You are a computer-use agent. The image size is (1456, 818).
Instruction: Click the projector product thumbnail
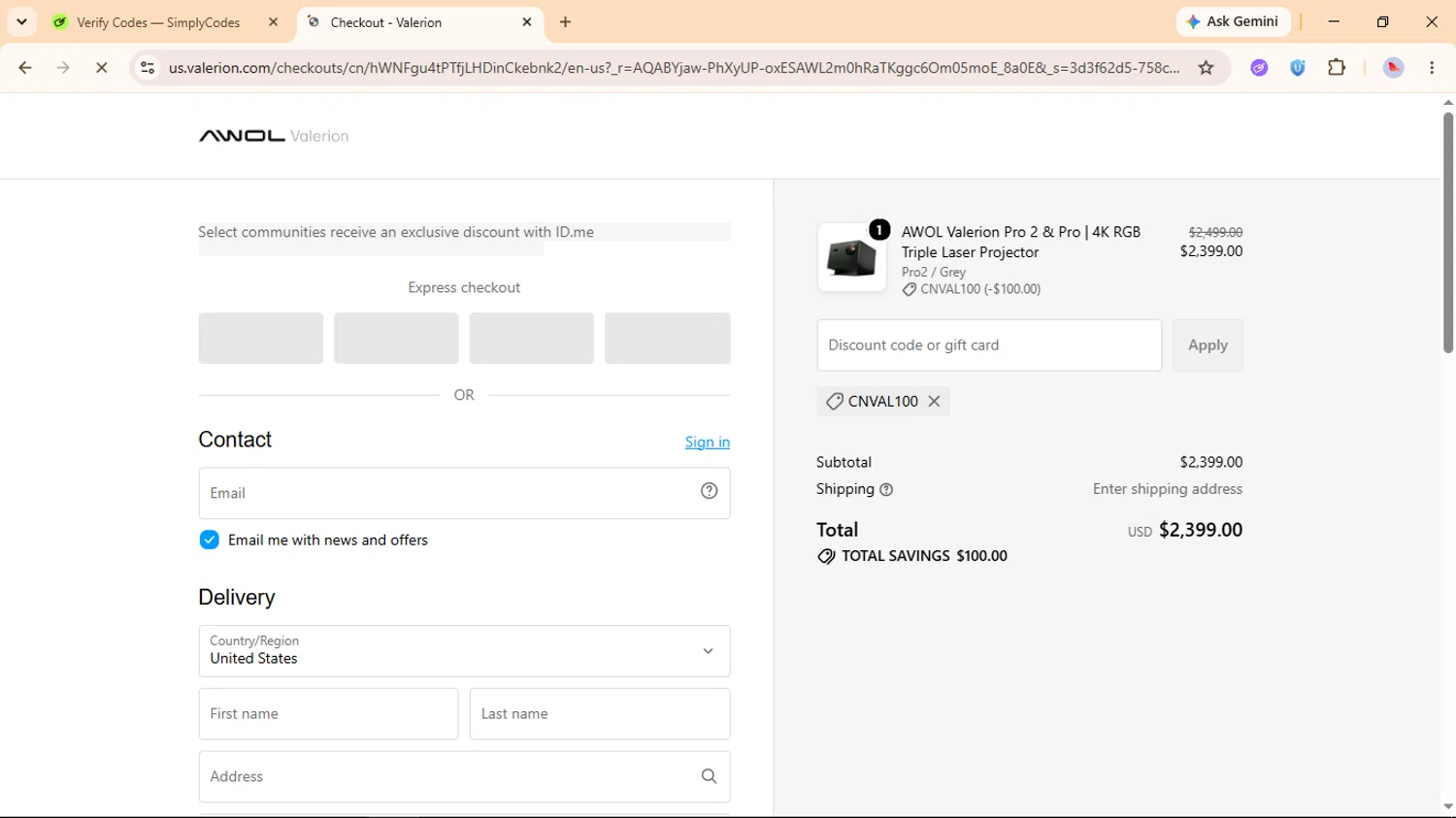[x=851, y=258]
